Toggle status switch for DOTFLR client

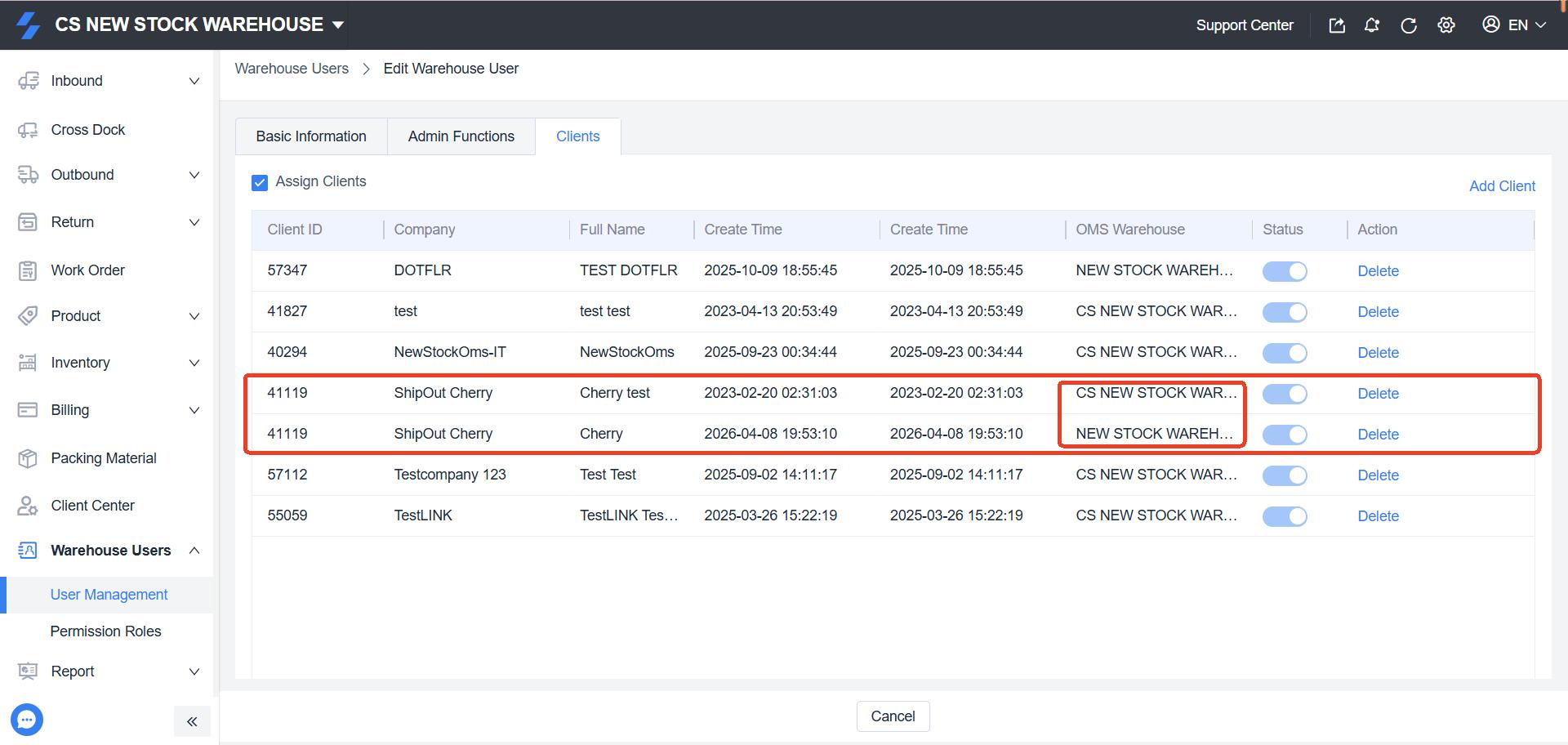1285,271
